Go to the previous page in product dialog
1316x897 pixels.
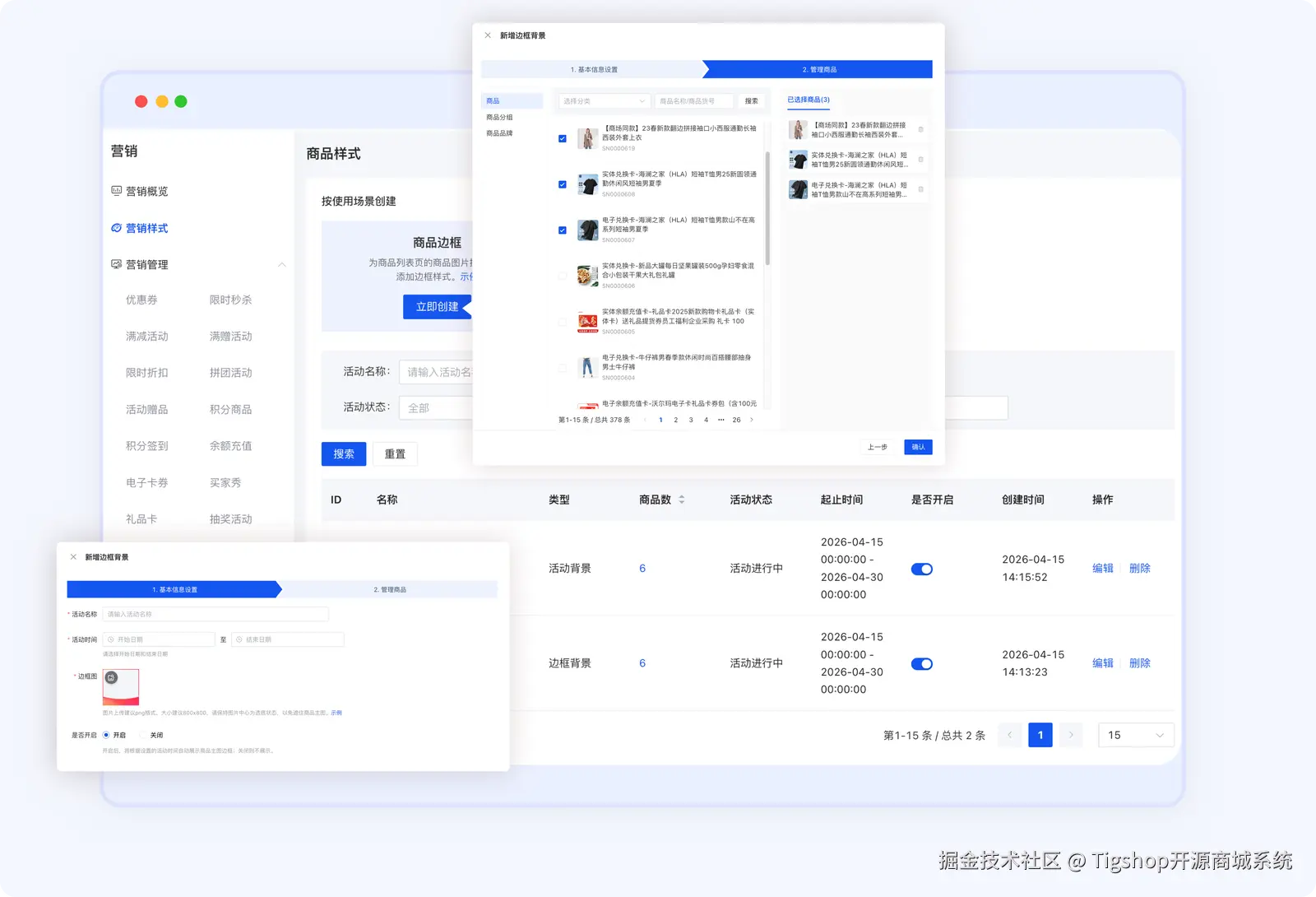[x=645, y=420]
